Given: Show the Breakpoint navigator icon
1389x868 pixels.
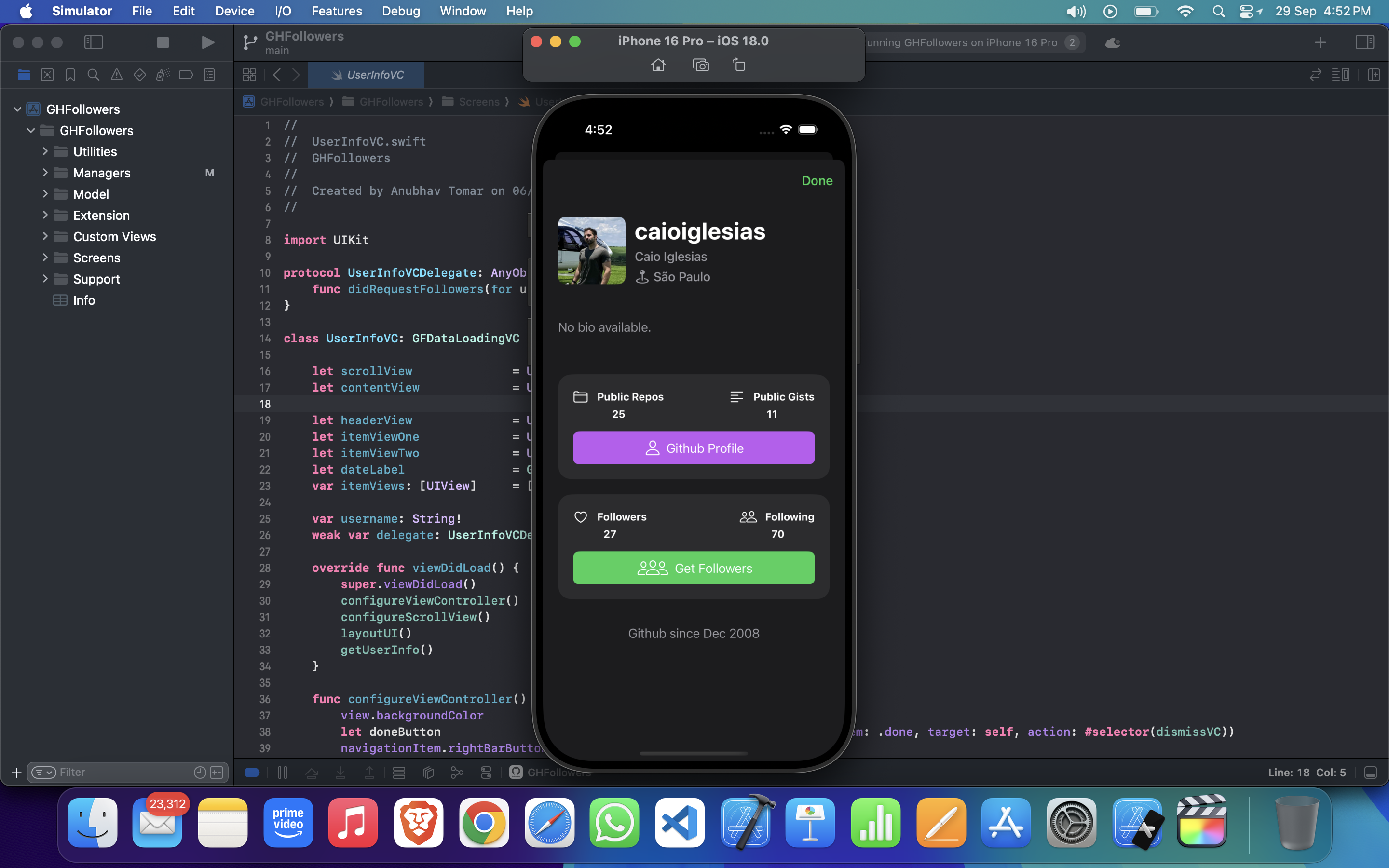Looking at the screenshot, I should pyautogui.click(x=186, y=75).
